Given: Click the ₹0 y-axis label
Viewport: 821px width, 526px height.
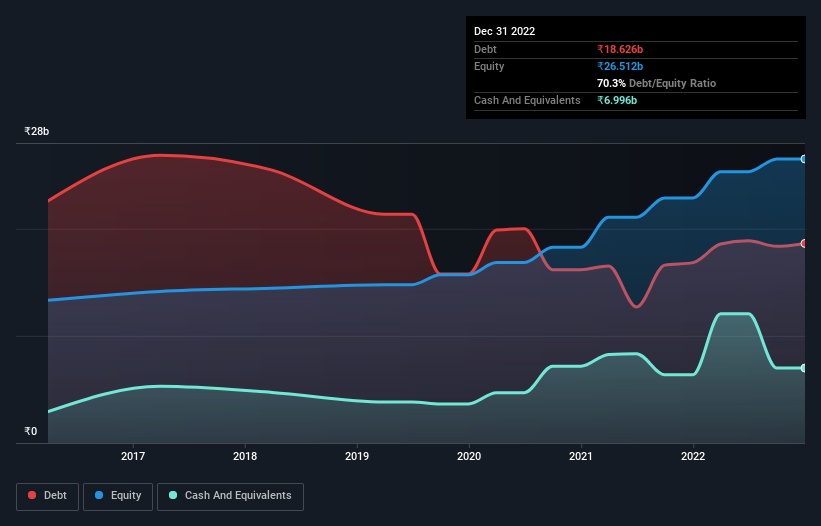Looking at the screenshot, I should pos(31,431).
